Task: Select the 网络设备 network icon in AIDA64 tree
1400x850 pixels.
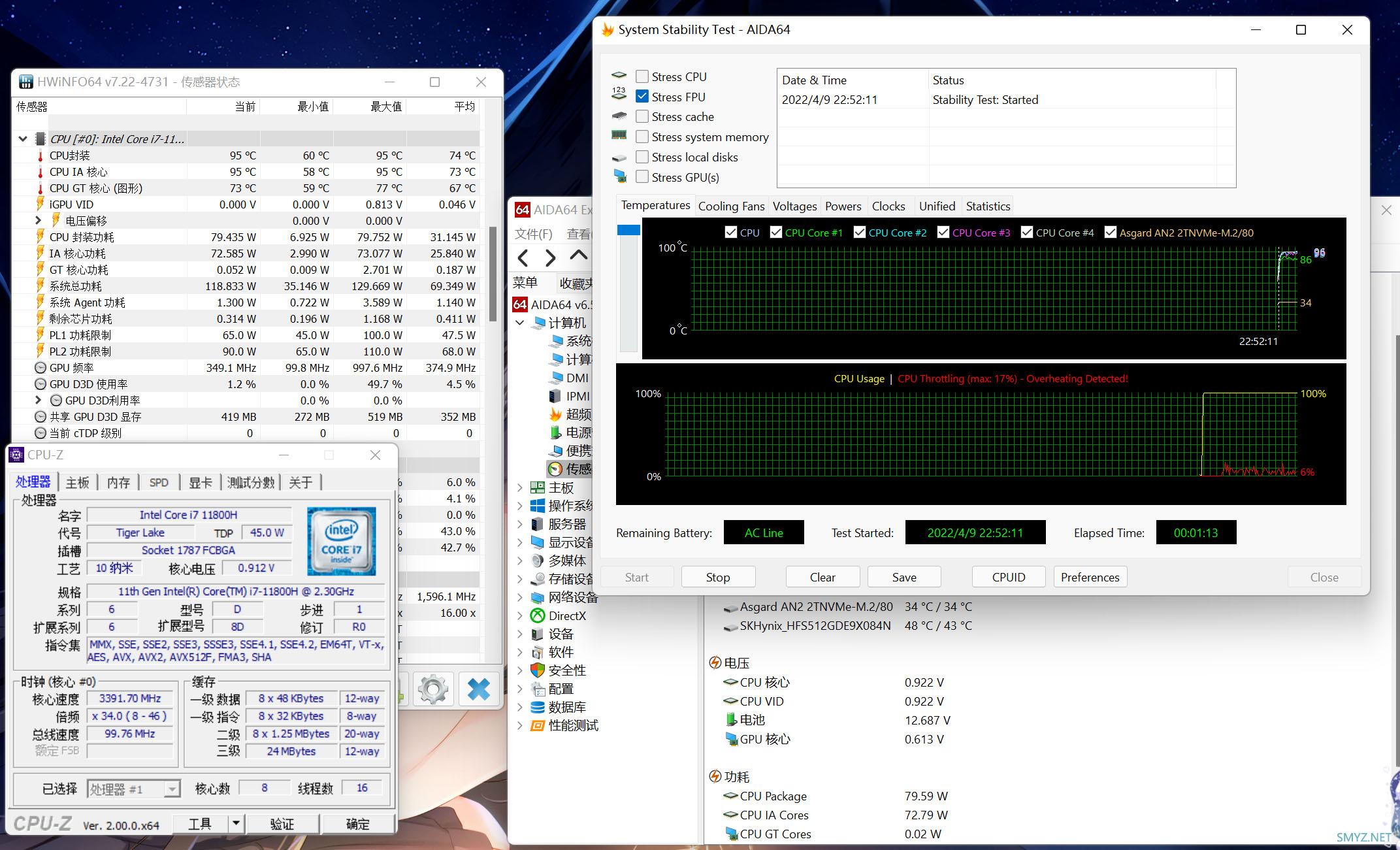Action: point(538,597)
